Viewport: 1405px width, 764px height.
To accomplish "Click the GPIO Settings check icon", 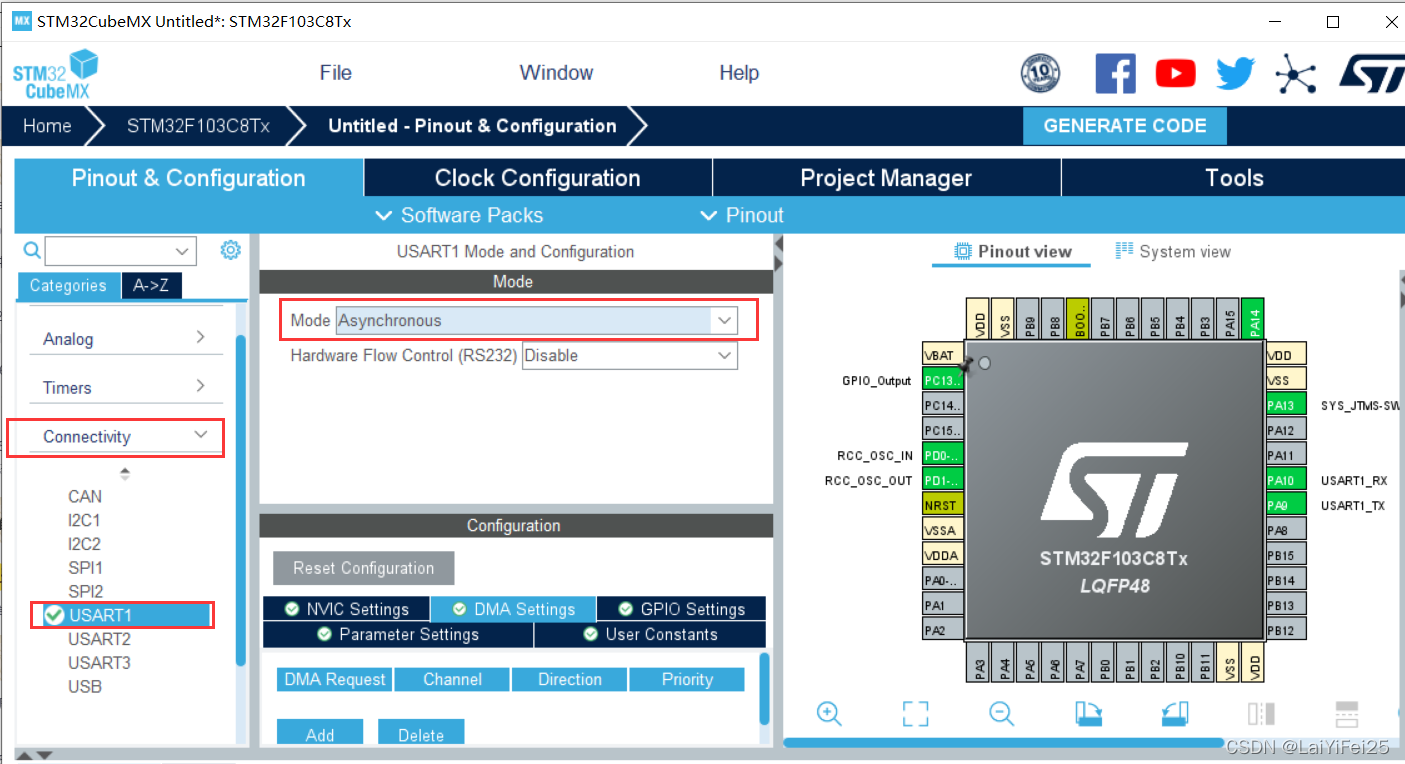I will click(x=626, y=609).
